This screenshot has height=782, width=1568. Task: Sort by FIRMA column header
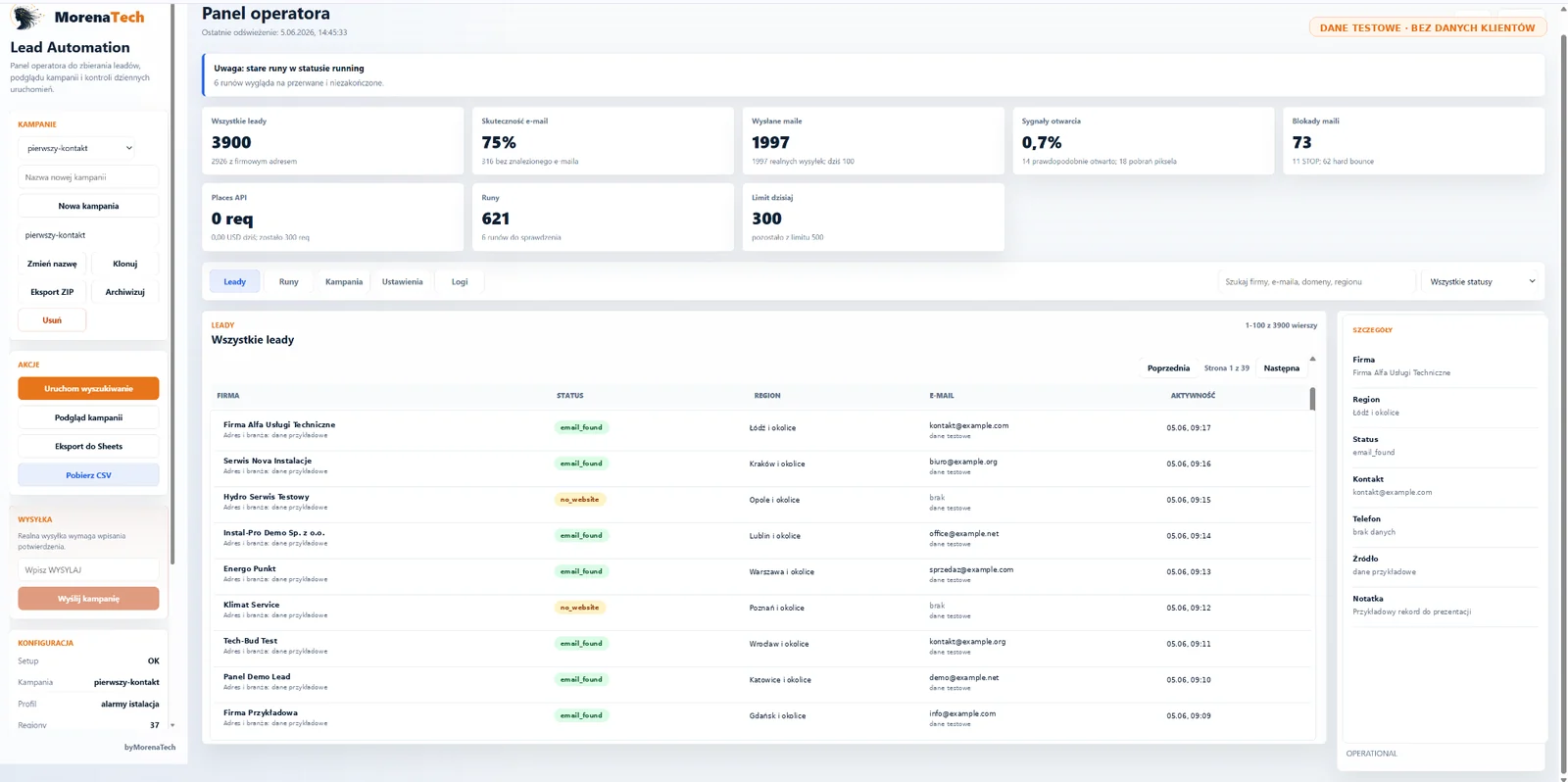[228, 396]
